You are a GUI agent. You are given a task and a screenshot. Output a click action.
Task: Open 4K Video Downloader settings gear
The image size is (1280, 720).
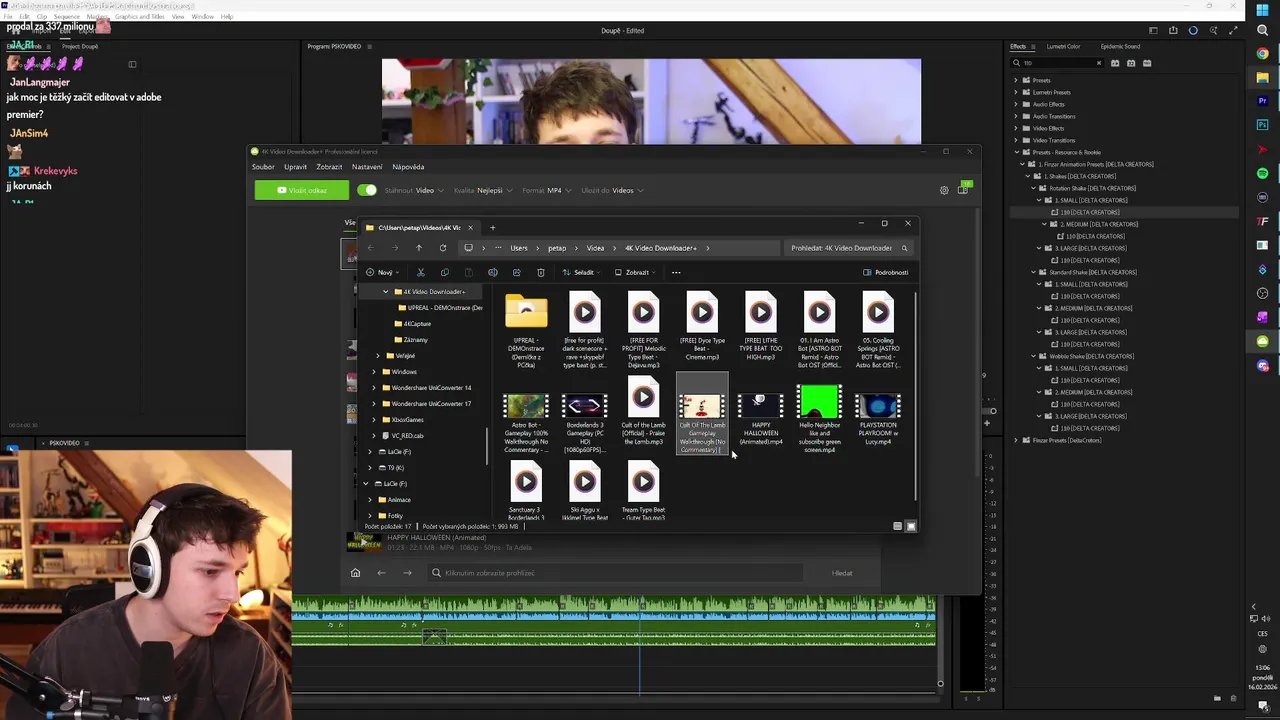(944, 190)
